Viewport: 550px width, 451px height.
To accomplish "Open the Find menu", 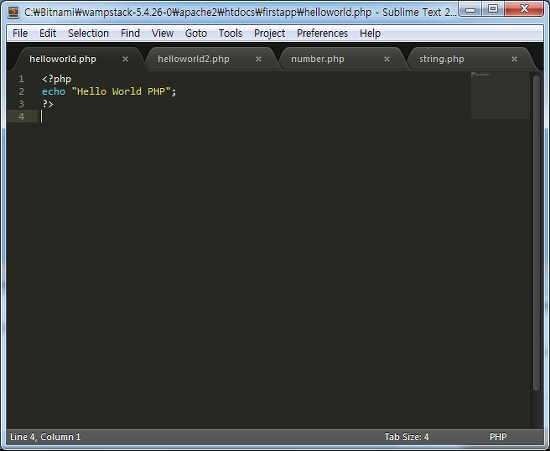I will [130, 33].
